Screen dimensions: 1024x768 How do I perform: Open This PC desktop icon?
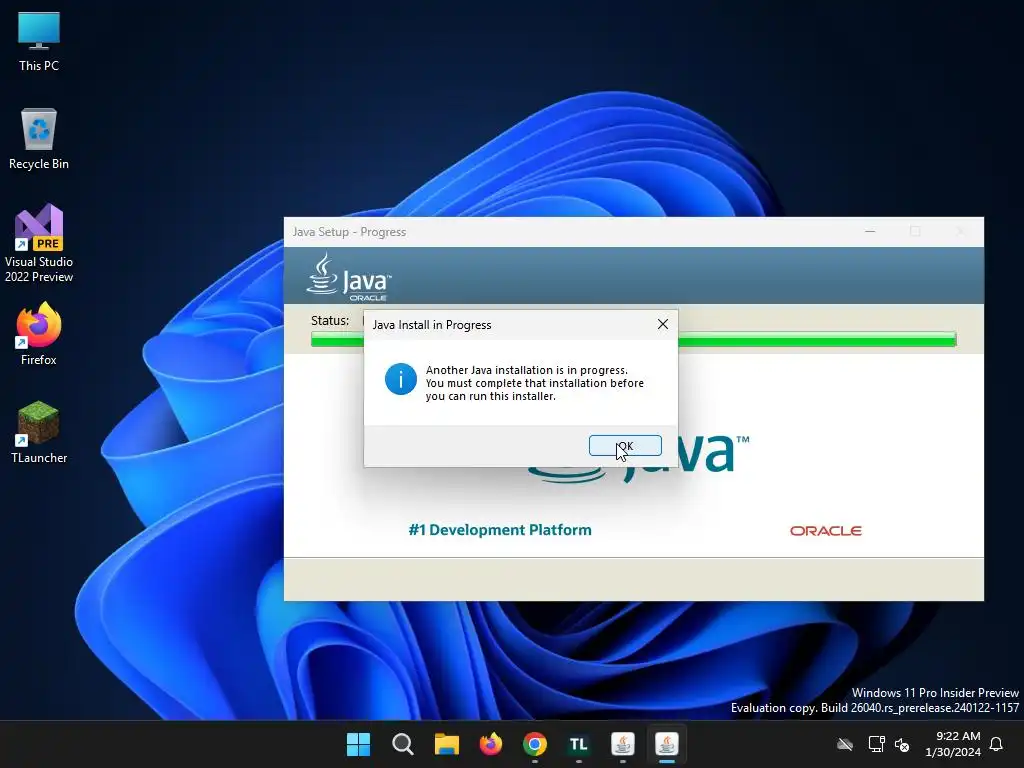pyautogui.click(x=39, y=42)
